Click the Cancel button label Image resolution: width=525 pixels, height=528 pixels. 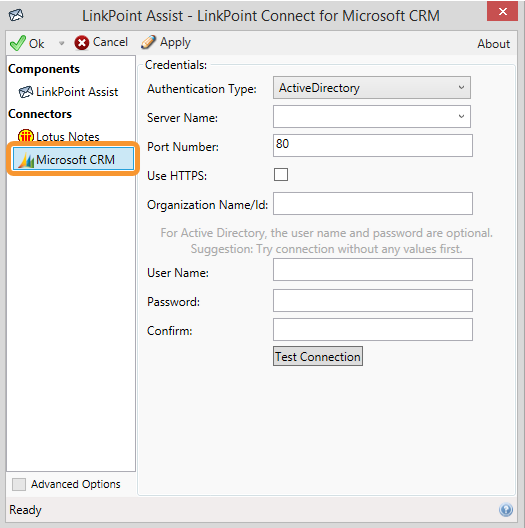pyautogui.click(x=110, y=42)
